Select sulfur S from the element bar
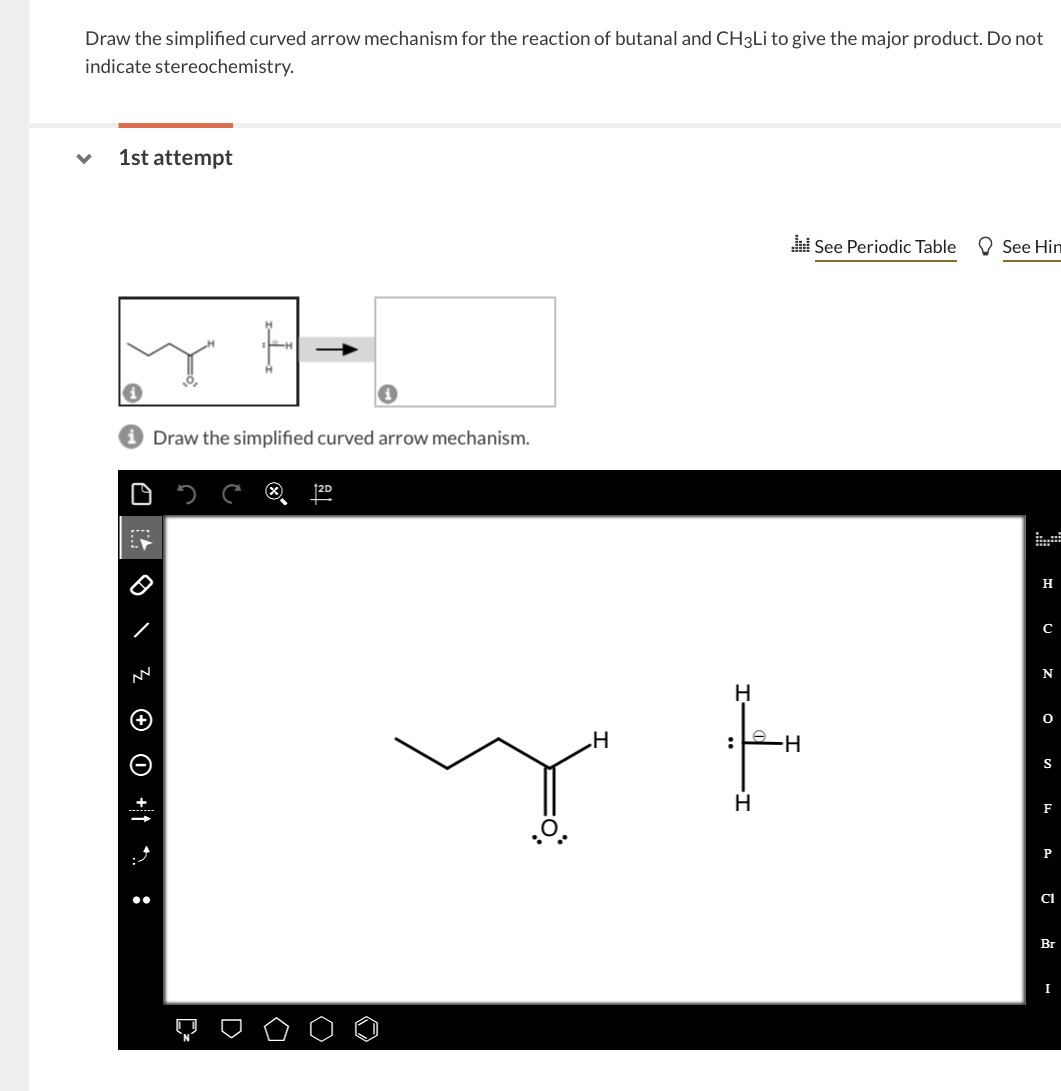This screenshot has height=1091, width=1061. point(1047,763)
